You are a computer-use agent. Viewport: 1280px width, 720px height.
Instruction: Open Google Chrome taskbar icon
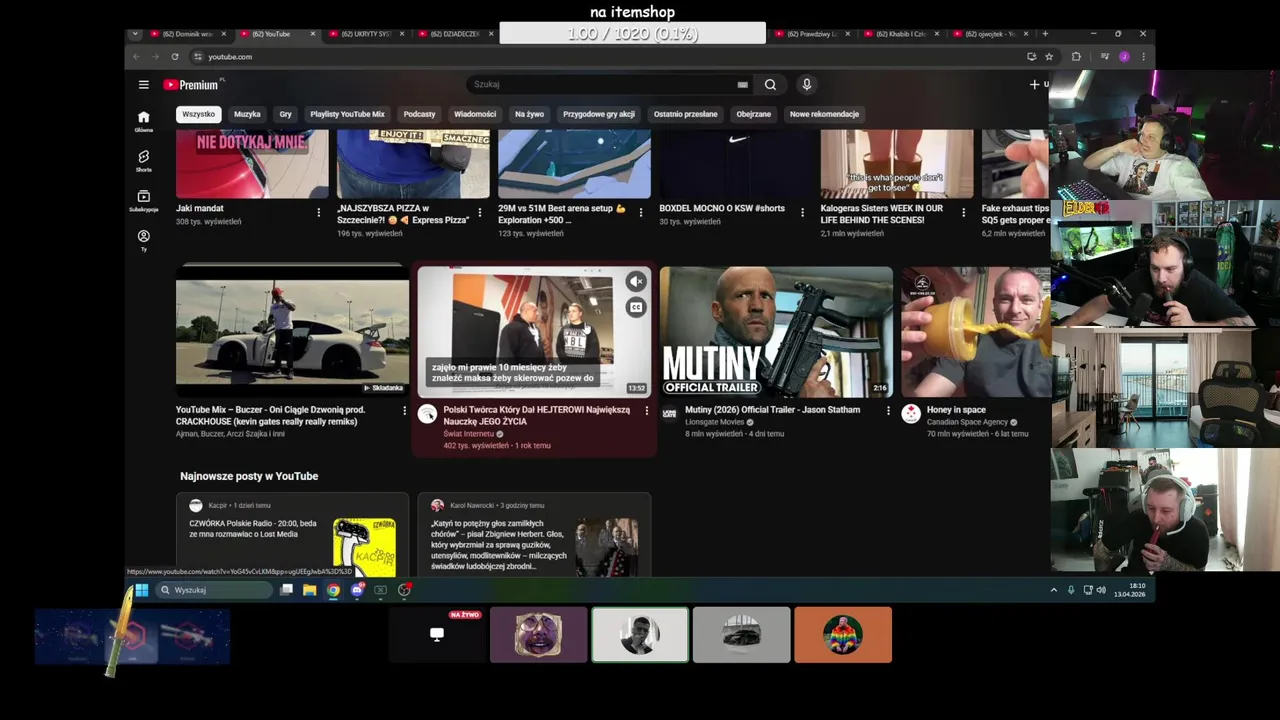click(x=333, y=590)
